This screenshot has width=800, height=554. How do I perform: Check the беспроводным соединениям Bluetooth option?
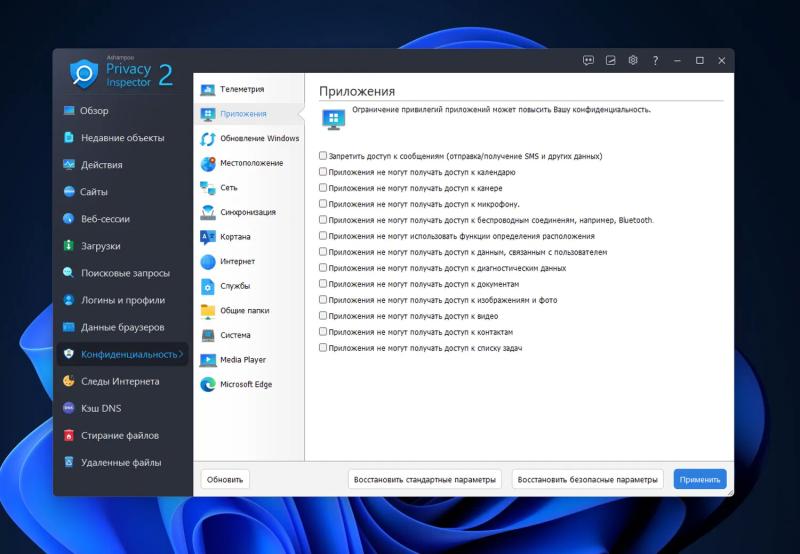coord(322,219)
